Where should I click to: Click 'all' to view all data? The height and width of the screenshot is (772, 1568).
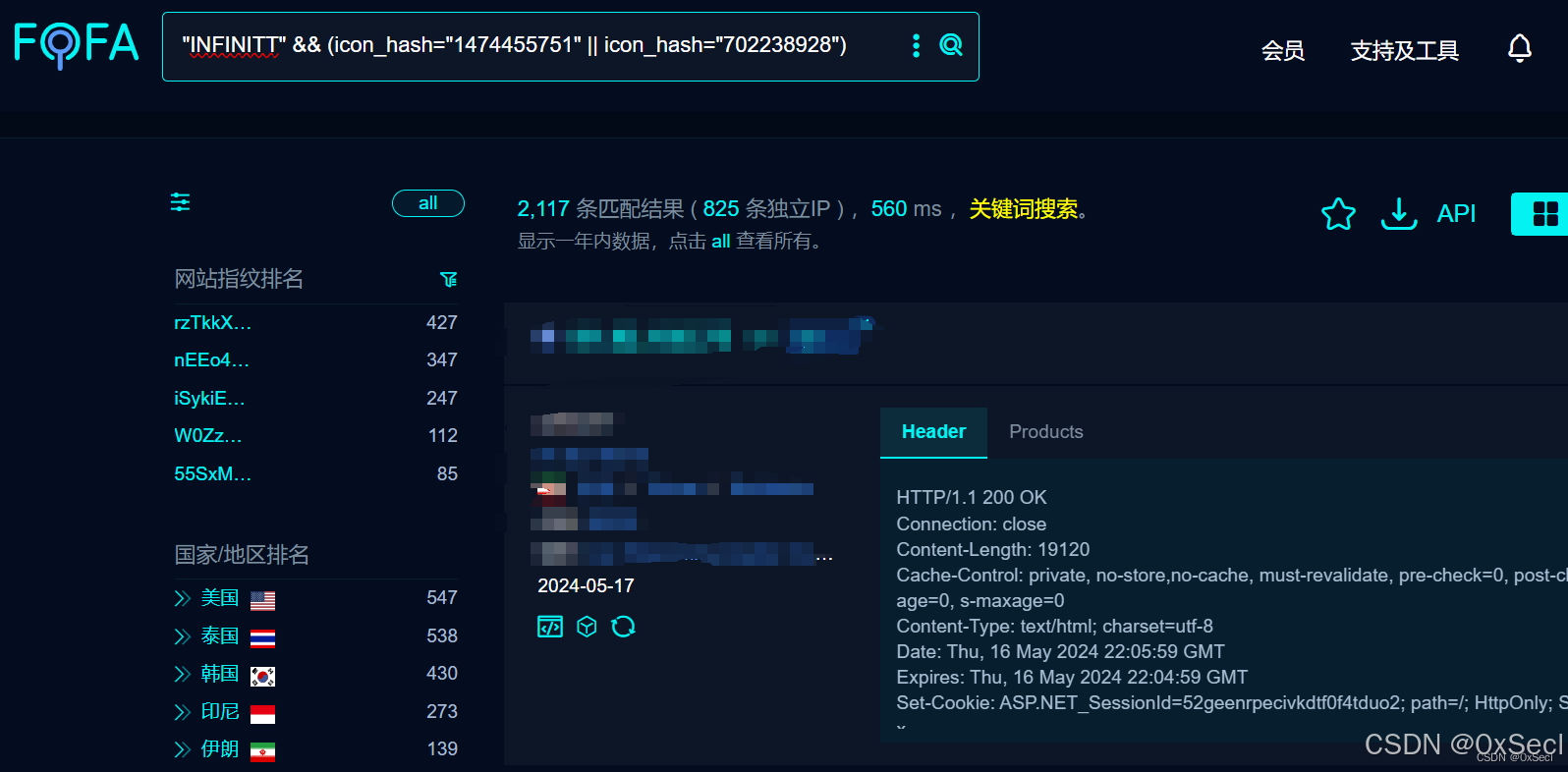coord(721,242)
